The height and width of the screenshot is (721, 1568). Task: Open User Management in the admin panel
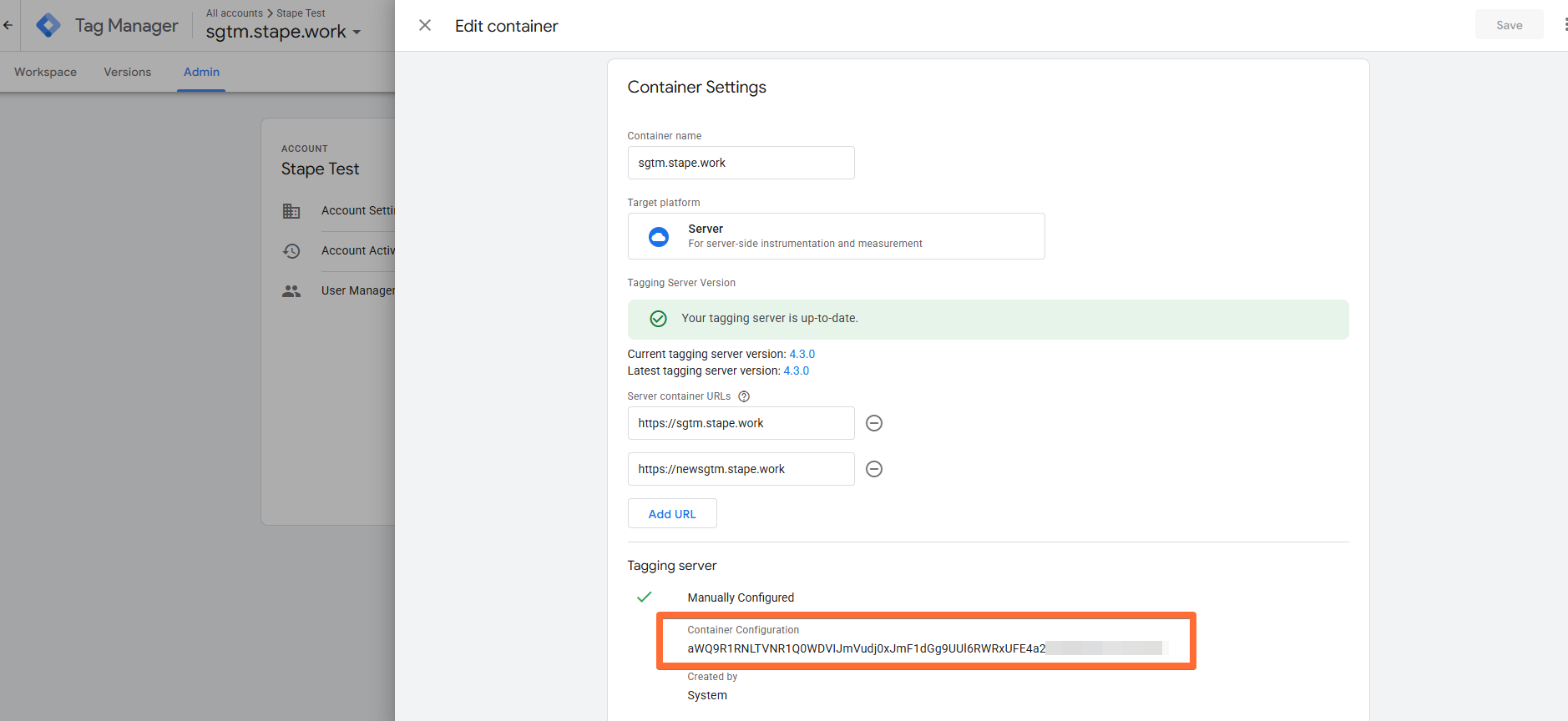pos(357,290)
